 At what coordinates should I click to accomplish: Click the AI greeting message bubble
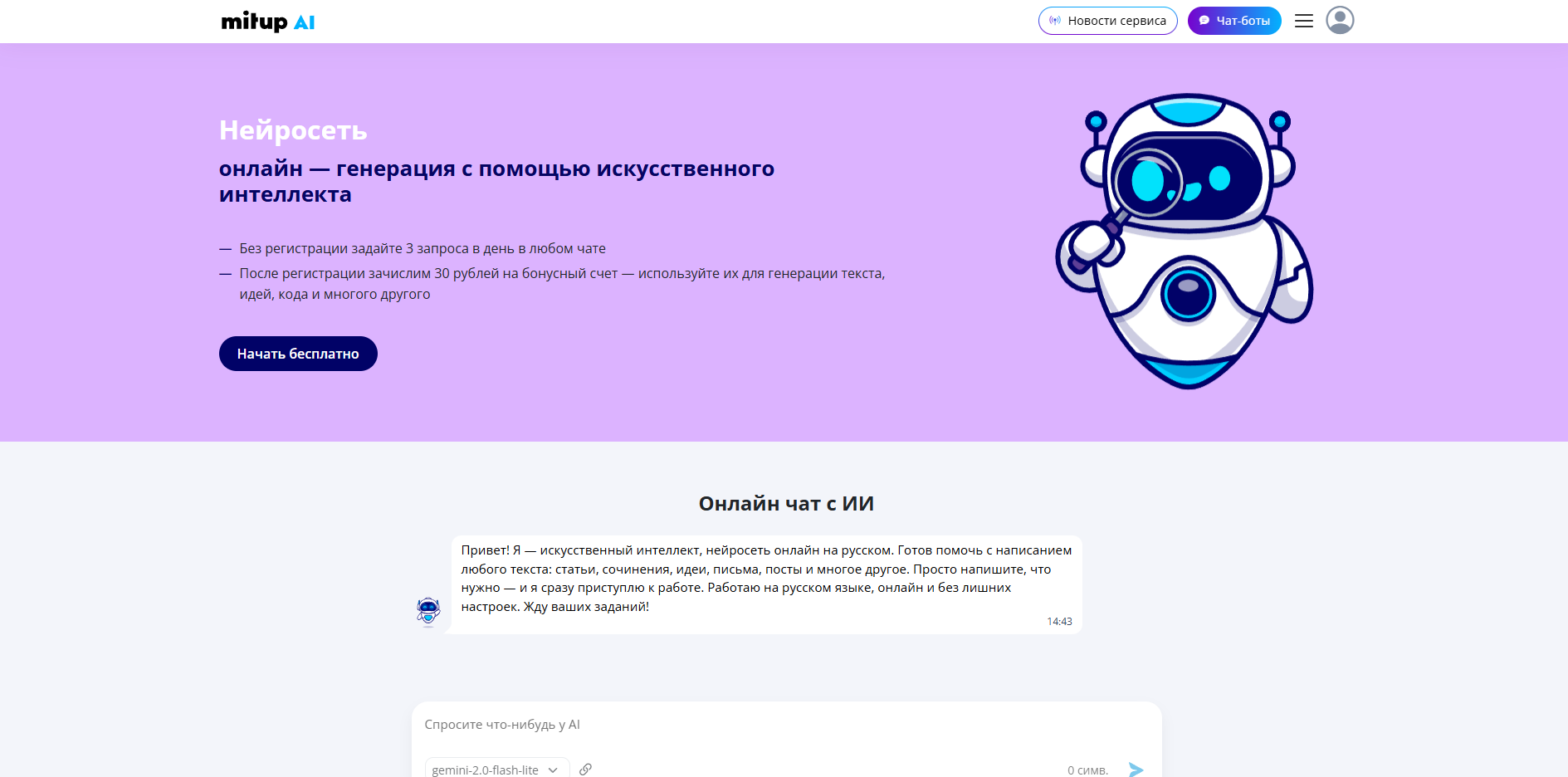click(x=765, y=579)
